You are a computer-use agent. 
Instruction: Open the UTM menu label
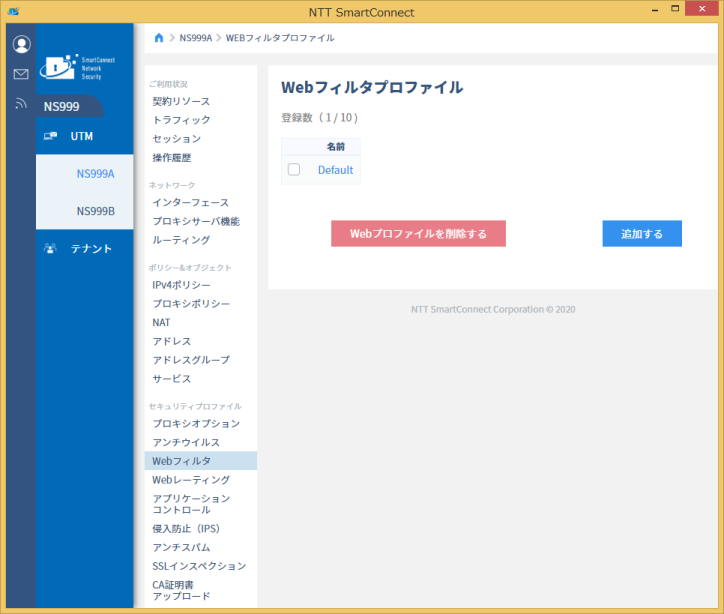(x=82, y=136)
